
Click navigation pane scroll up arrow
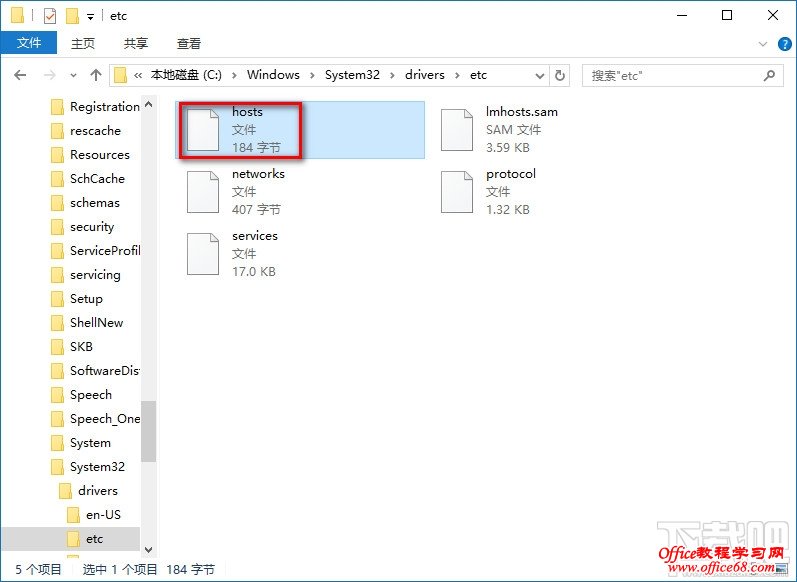click(x=148, y=104)
